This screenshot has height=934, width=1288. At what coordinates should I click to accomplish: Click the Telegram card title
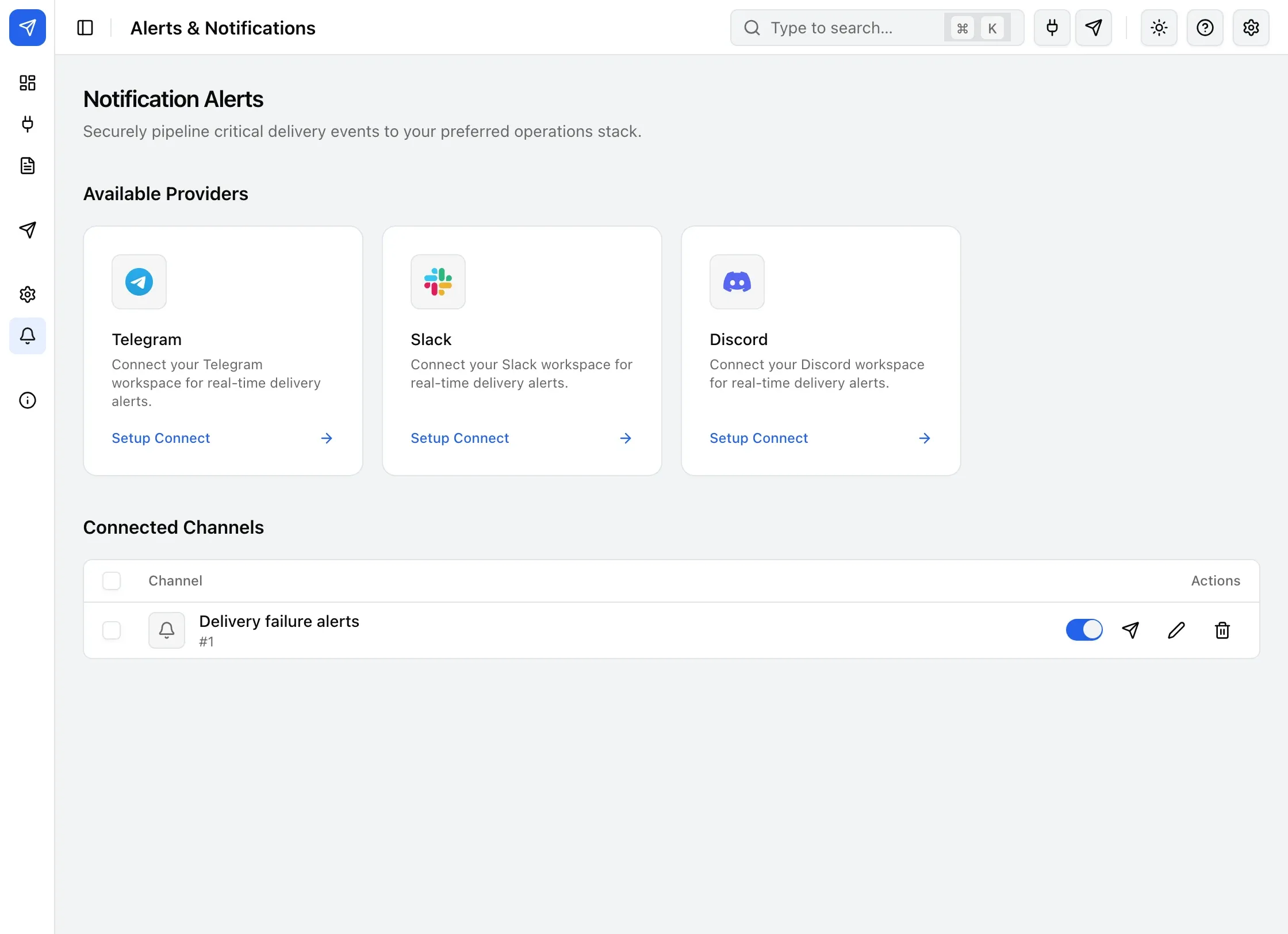[x=147, y=339]
